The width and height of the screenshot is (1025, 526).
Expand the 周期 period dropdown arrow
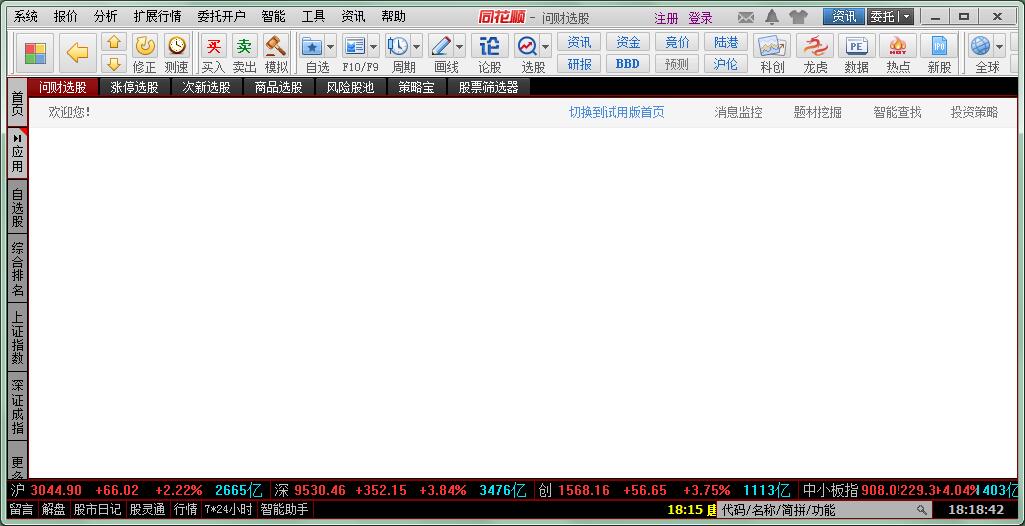point(417,47)
